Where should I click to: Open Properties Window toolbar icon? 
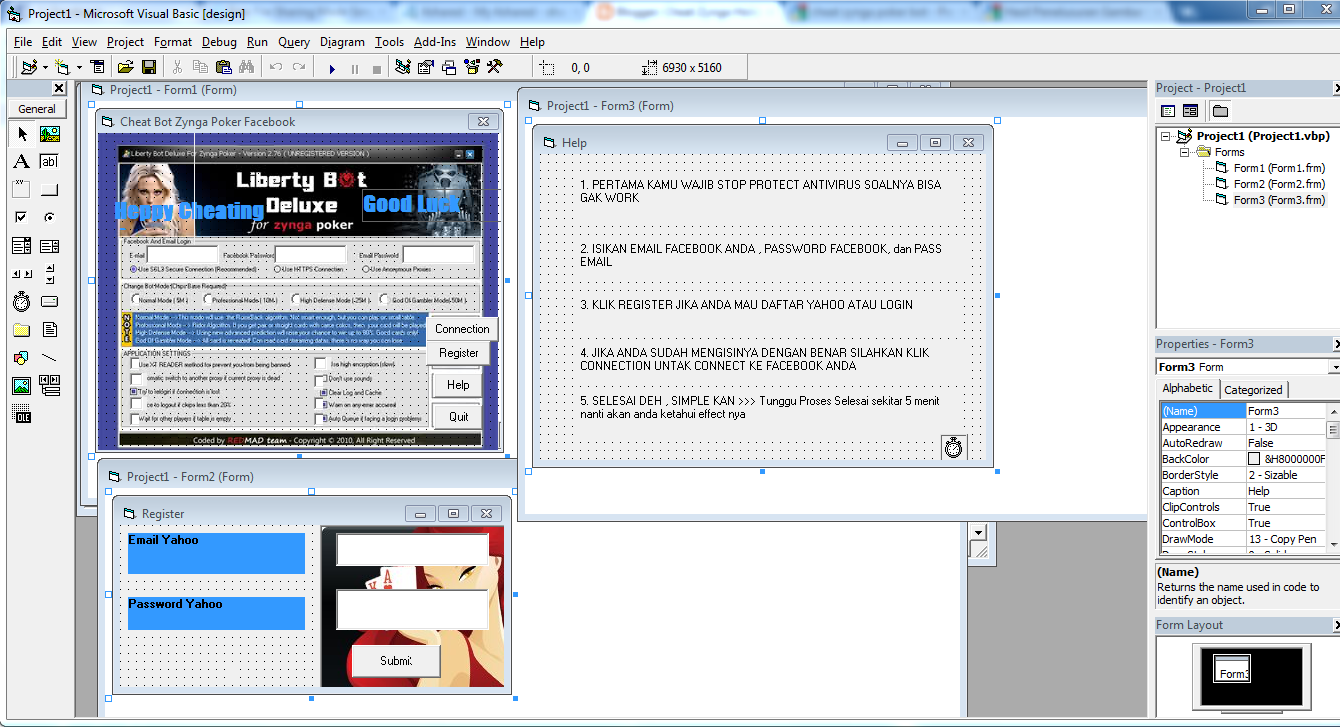(426, 68)
